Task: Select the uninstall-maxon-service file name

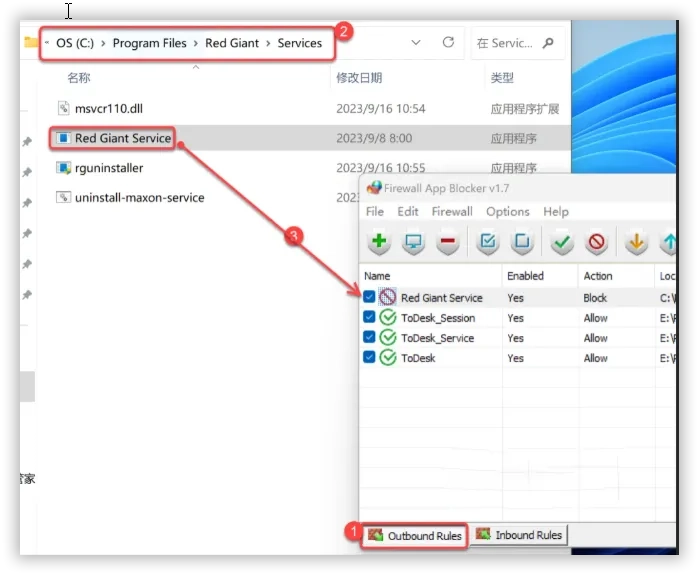Action: pyautogui.click(x=140, y=197)
